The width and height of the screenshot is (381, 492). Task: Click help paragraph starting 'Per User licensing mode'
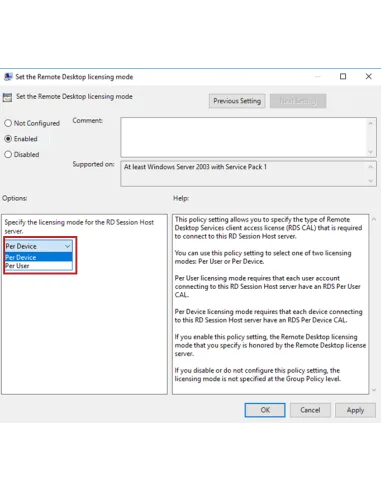pyautogui.click(x=268, y=286)
